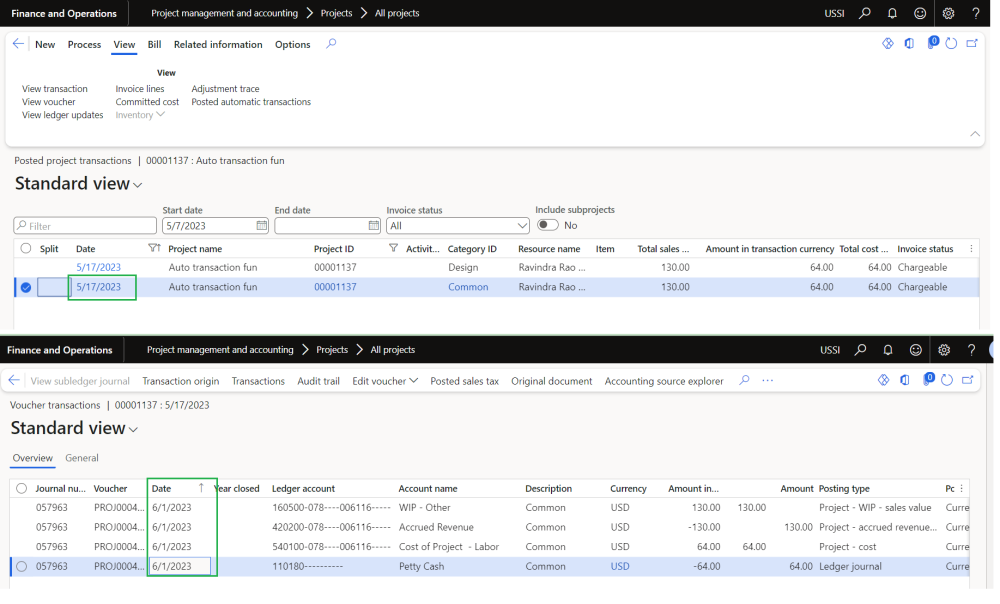The width and height of the screenshot is (1000, 604).
Task: Open settings gear in top header
Action: 948,13
